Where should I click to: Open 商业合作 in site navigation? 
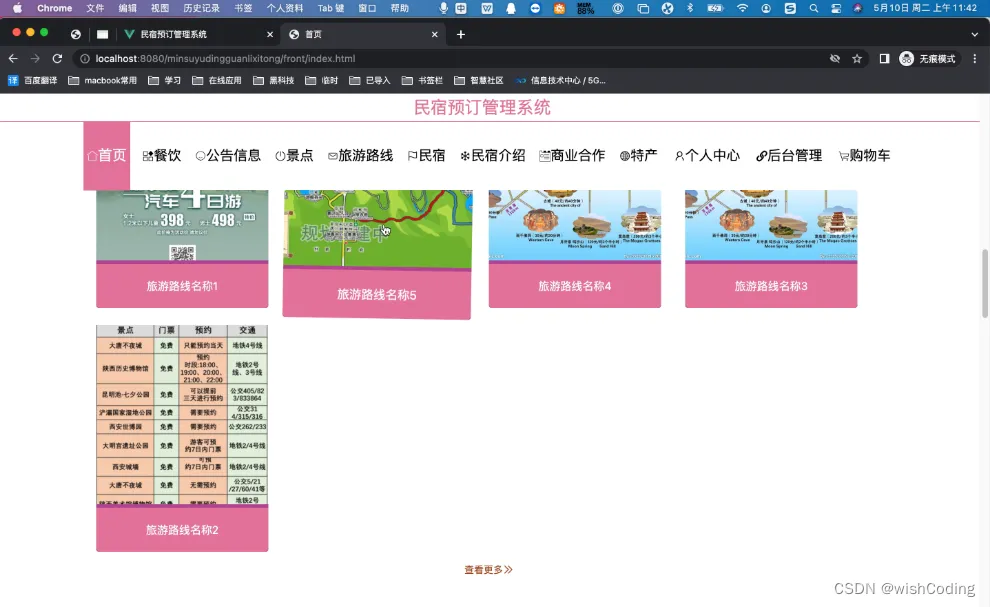[x=572, y=155]
